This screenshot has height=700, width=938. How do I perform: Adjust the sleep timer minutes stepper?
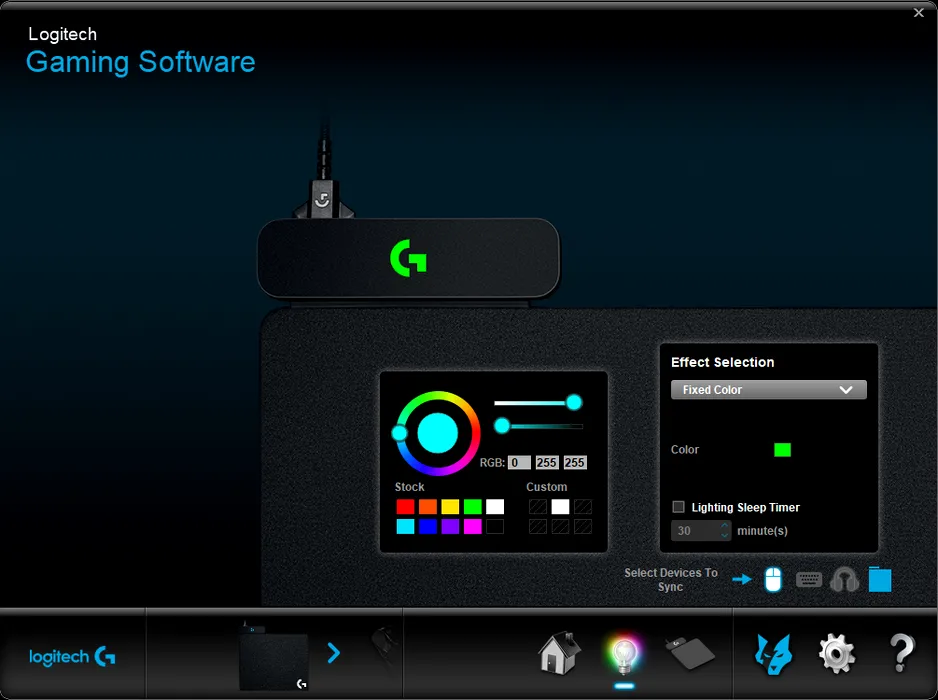pos(725,531)
